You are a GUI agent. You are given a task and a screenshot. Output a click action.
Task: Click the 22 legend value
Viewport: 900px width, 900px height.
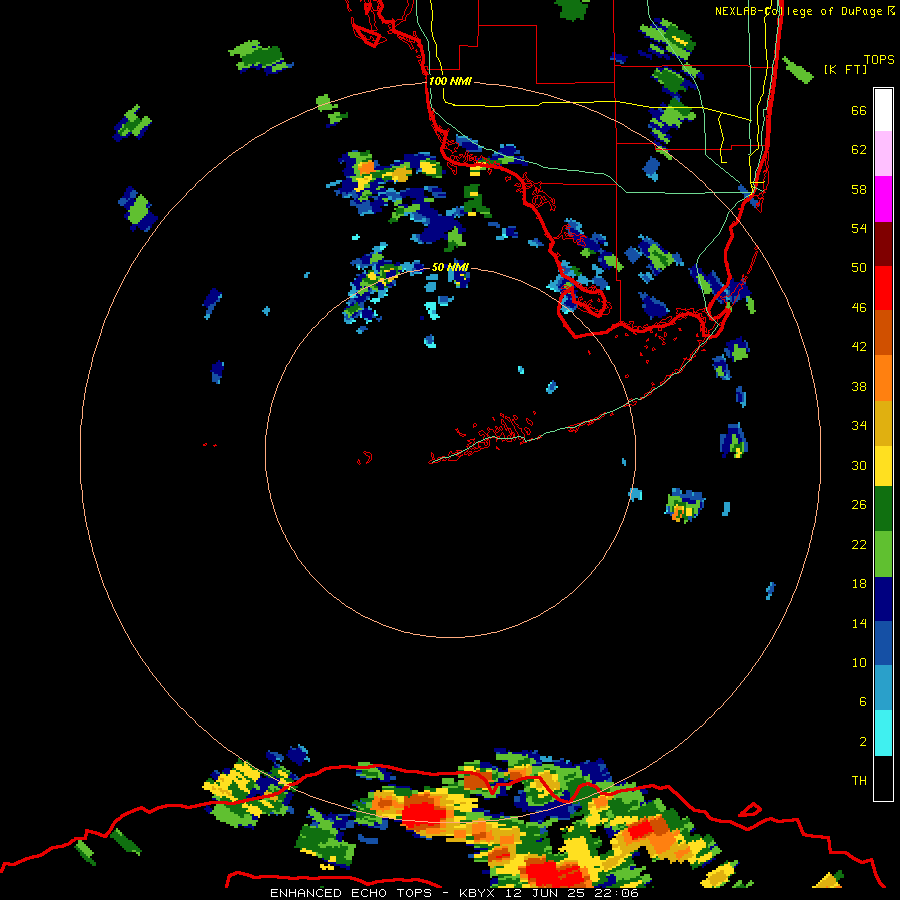859,544
